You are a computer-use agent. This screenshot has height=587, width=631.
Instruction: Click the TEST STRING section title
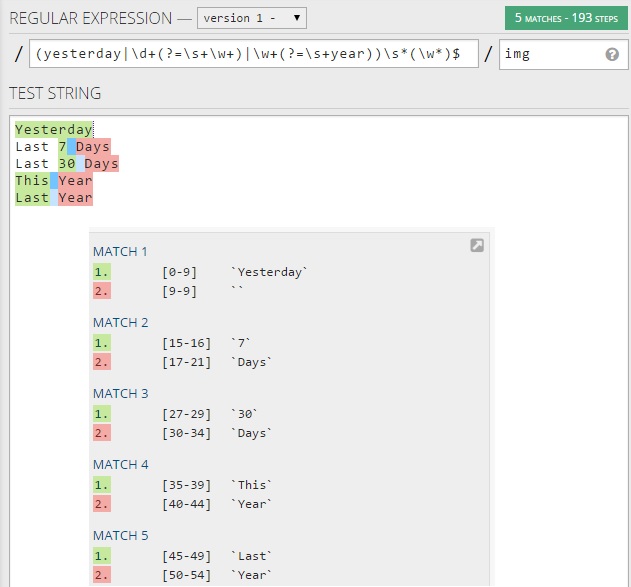coord(55,93)
